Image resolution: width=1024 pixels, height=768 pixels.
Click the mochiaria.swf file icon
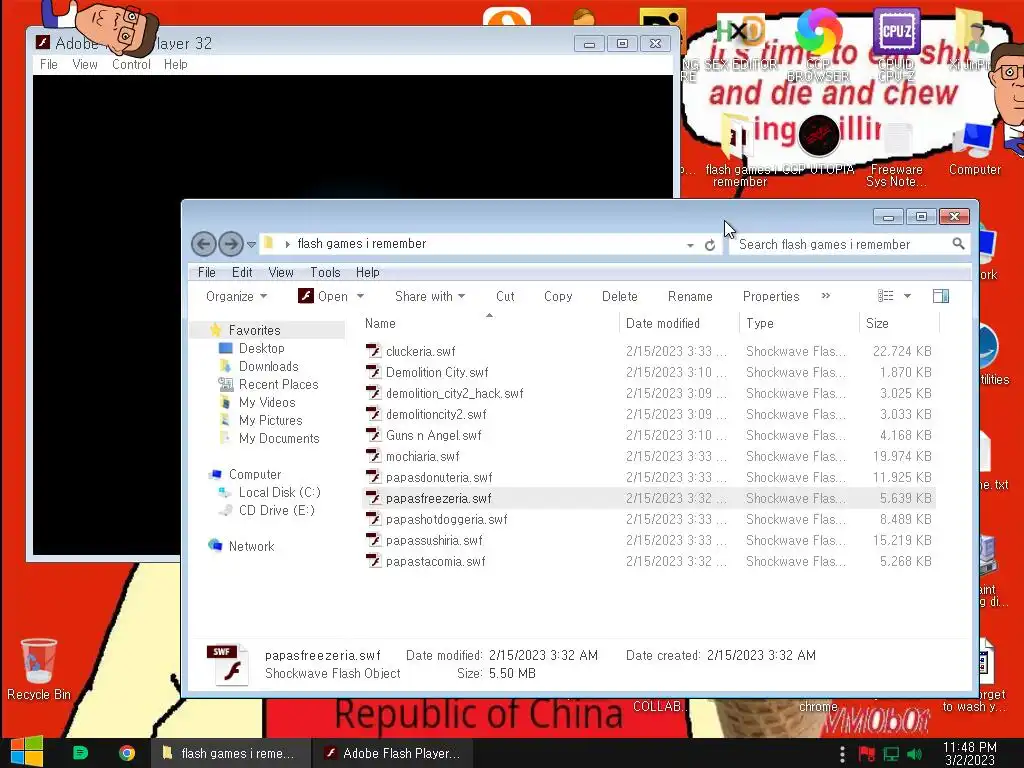pos(374,456)
